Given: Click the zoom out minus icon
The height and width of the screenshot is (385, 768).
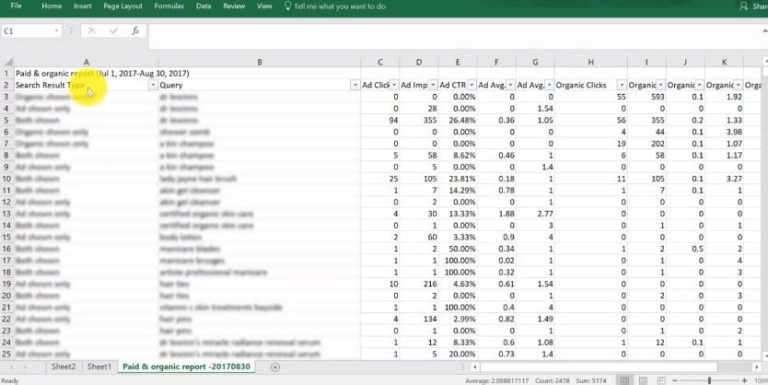Looking at the screenshot, I should [675, 381].
